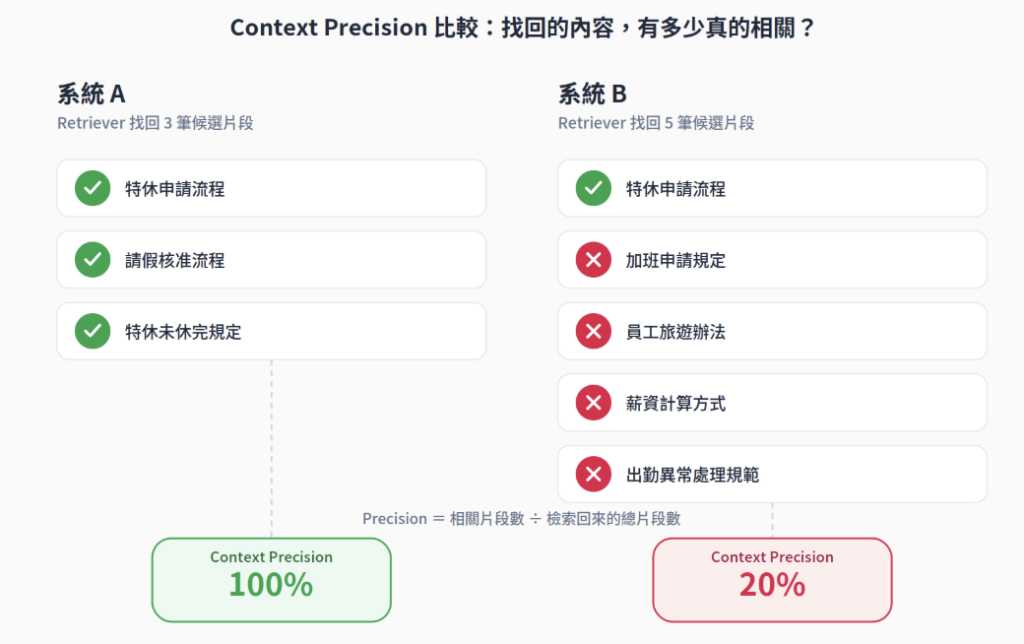Click the 系統 B heading
This screenshot has width=1024, height=644.
pyautogui.click(x=592, y=94)
